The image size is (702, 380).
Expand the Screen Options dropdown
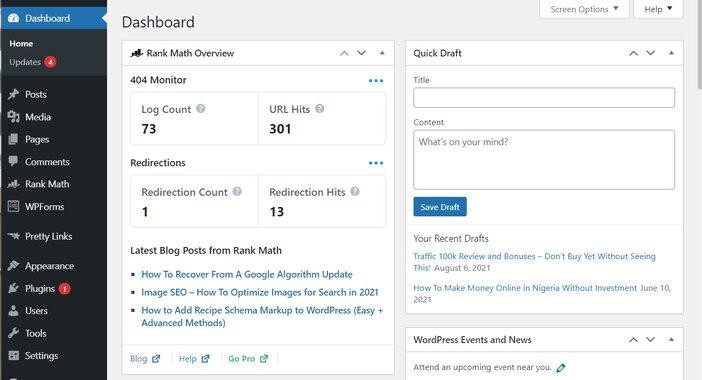click(x=584, y=9)
